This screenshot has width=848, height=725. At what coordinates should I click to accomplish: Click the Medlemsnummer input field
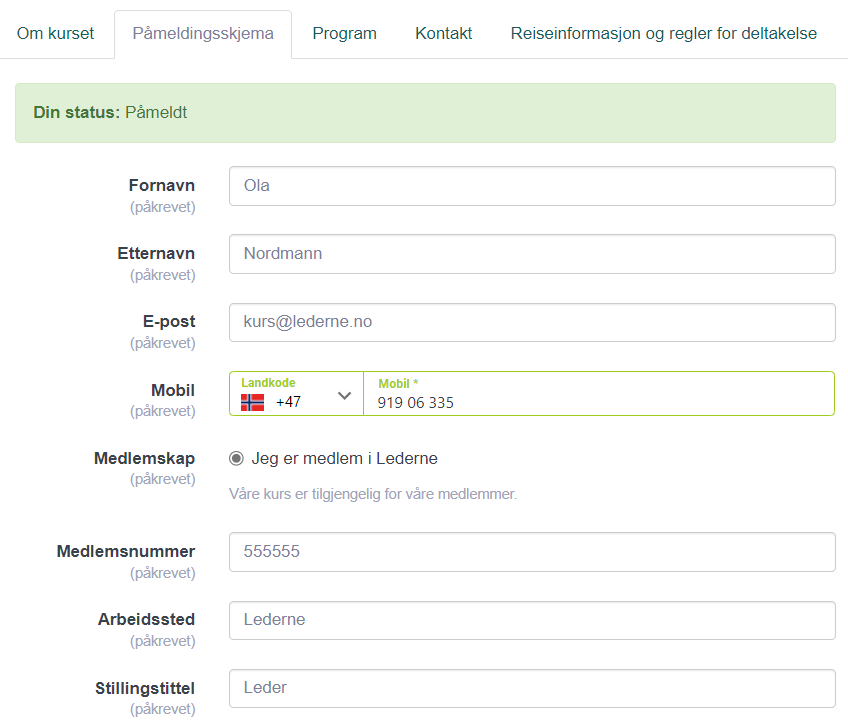(532, 552)
